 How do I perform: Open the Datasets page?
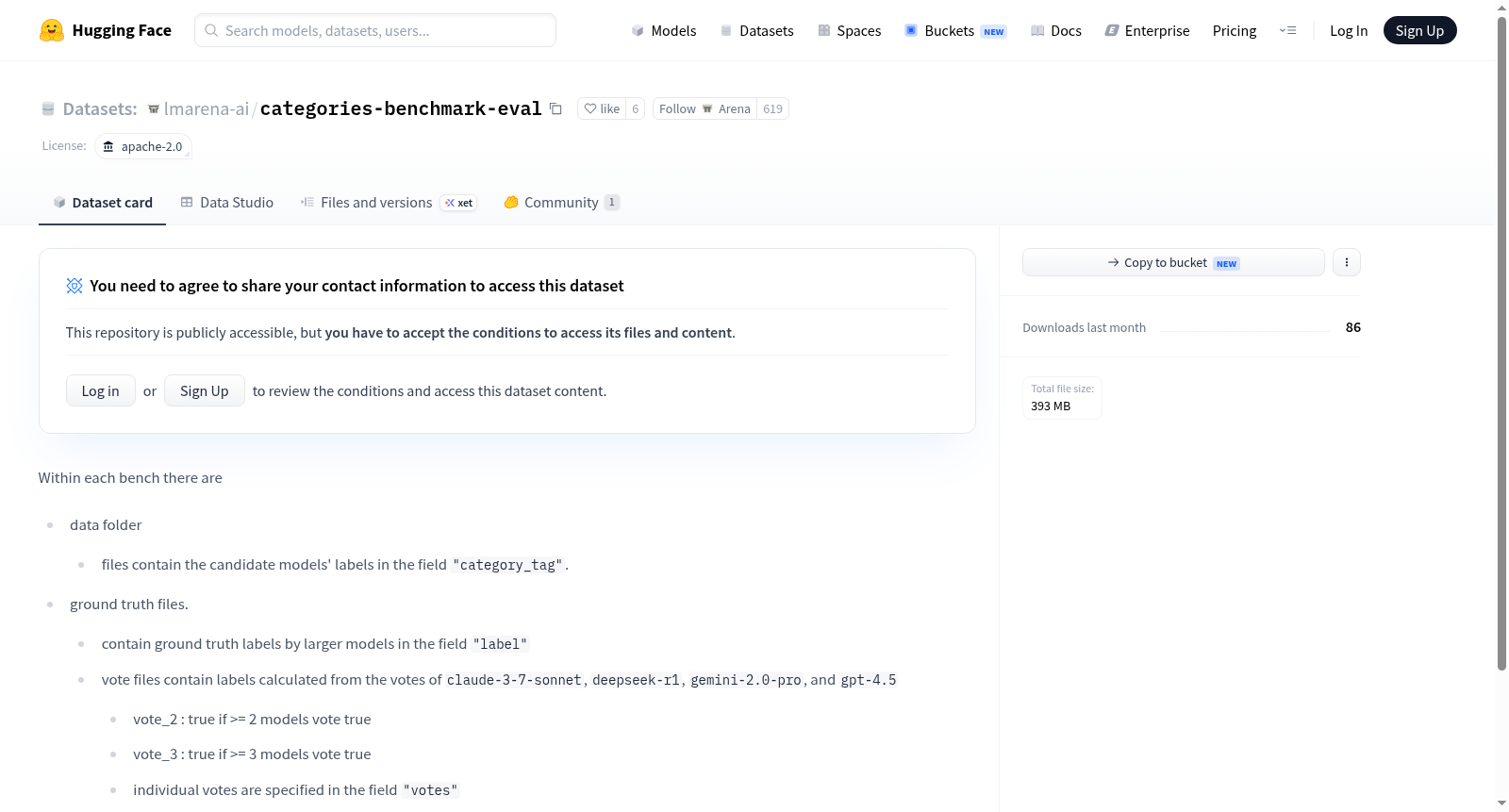coord(757,31)
